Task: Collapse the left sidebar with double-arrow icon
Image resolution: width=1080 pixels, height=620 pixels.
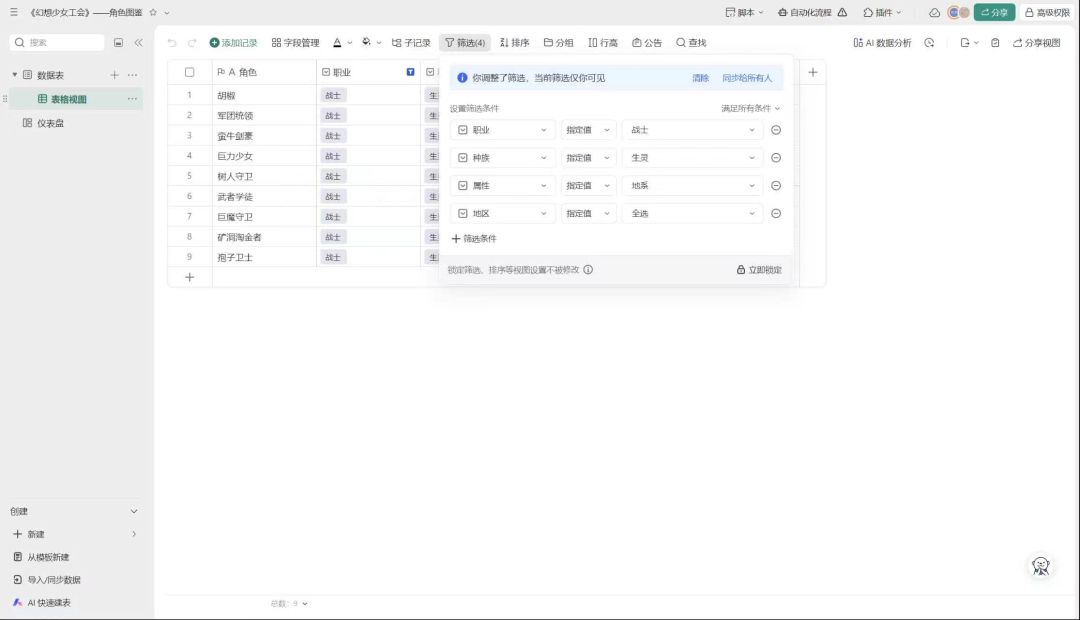Action: [138, 43]
